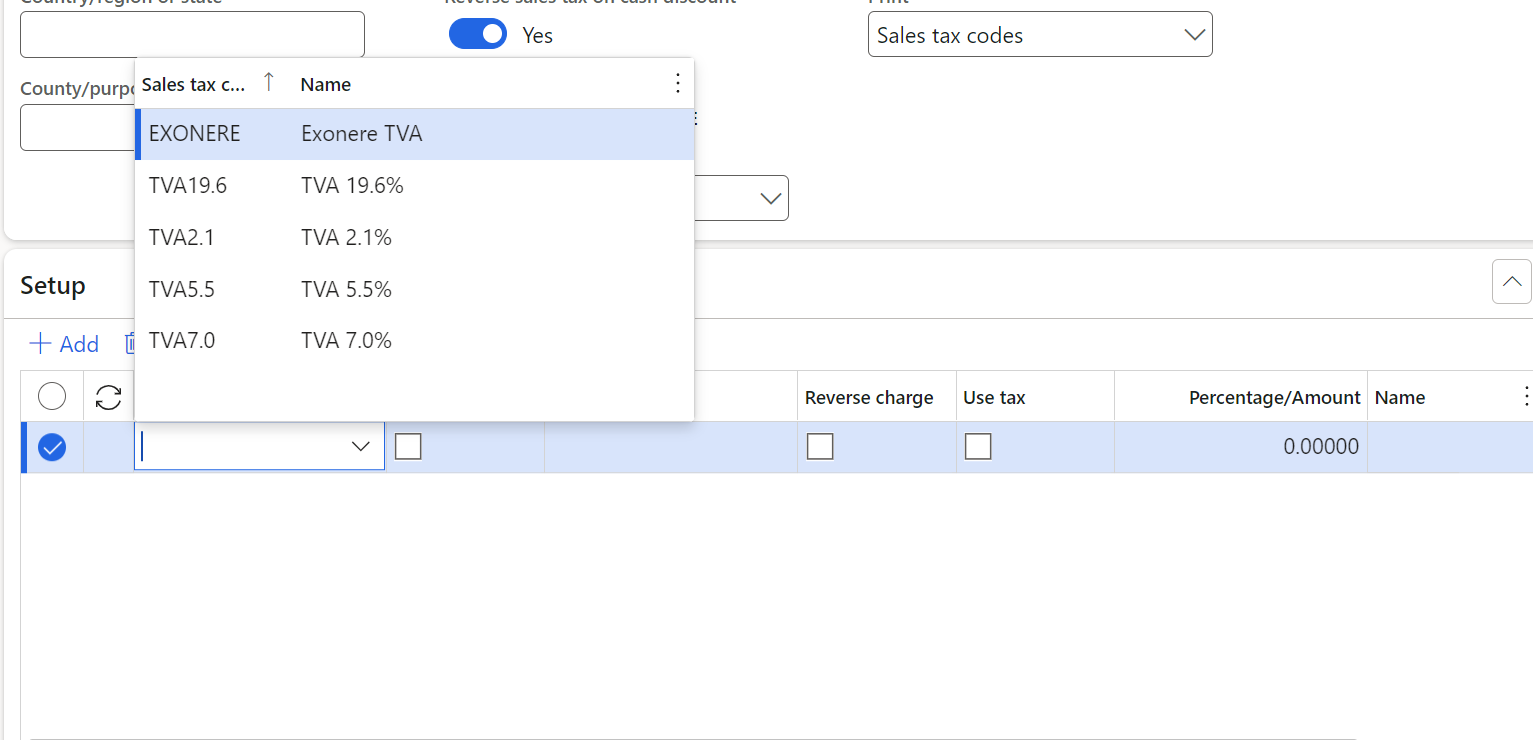Open the Sales tax codes print dropdown

click(x=1040, y=35)
